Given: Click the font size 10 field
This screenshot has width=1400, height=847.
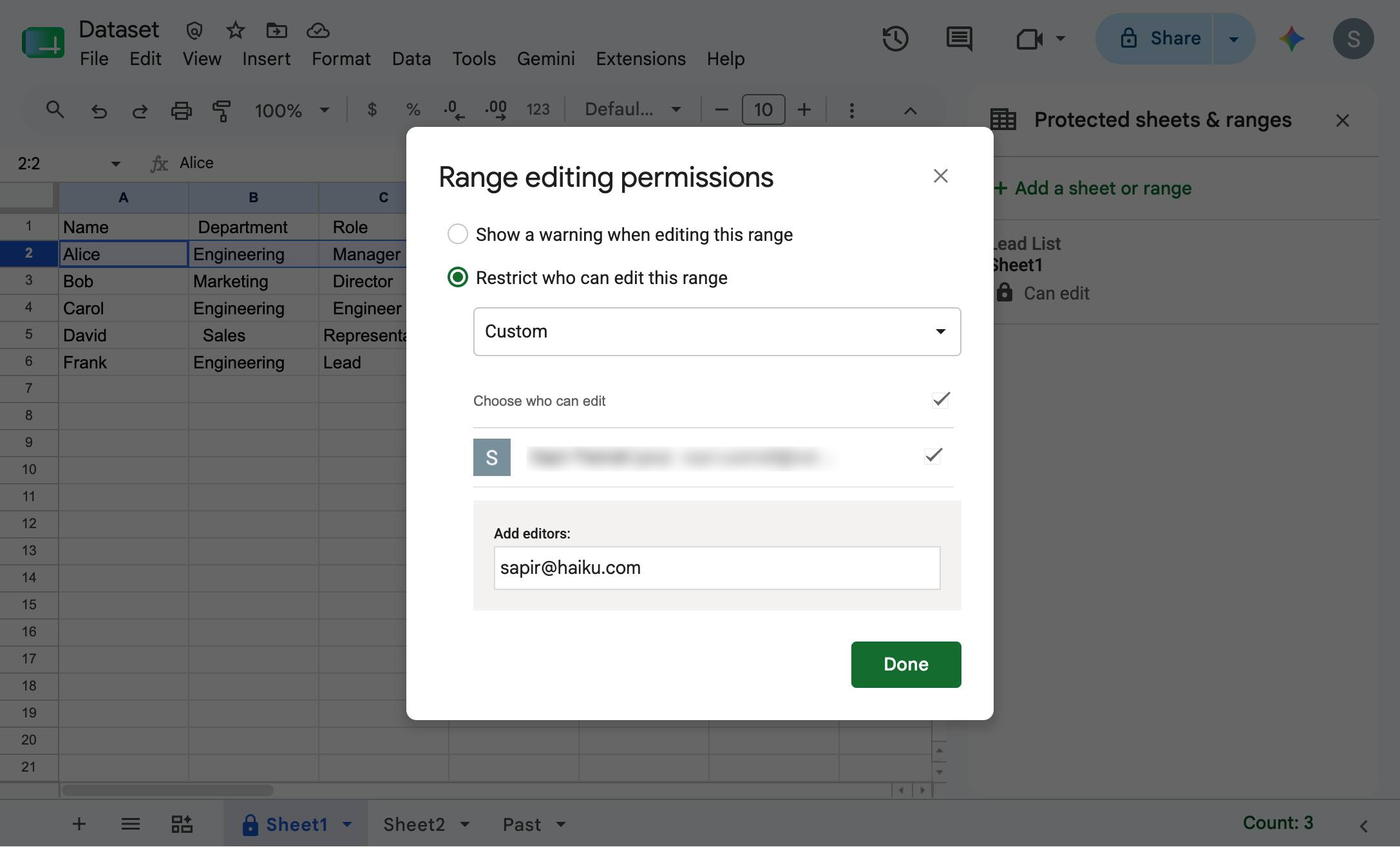Looking at the screenshot, I should [x=763, y=110].
